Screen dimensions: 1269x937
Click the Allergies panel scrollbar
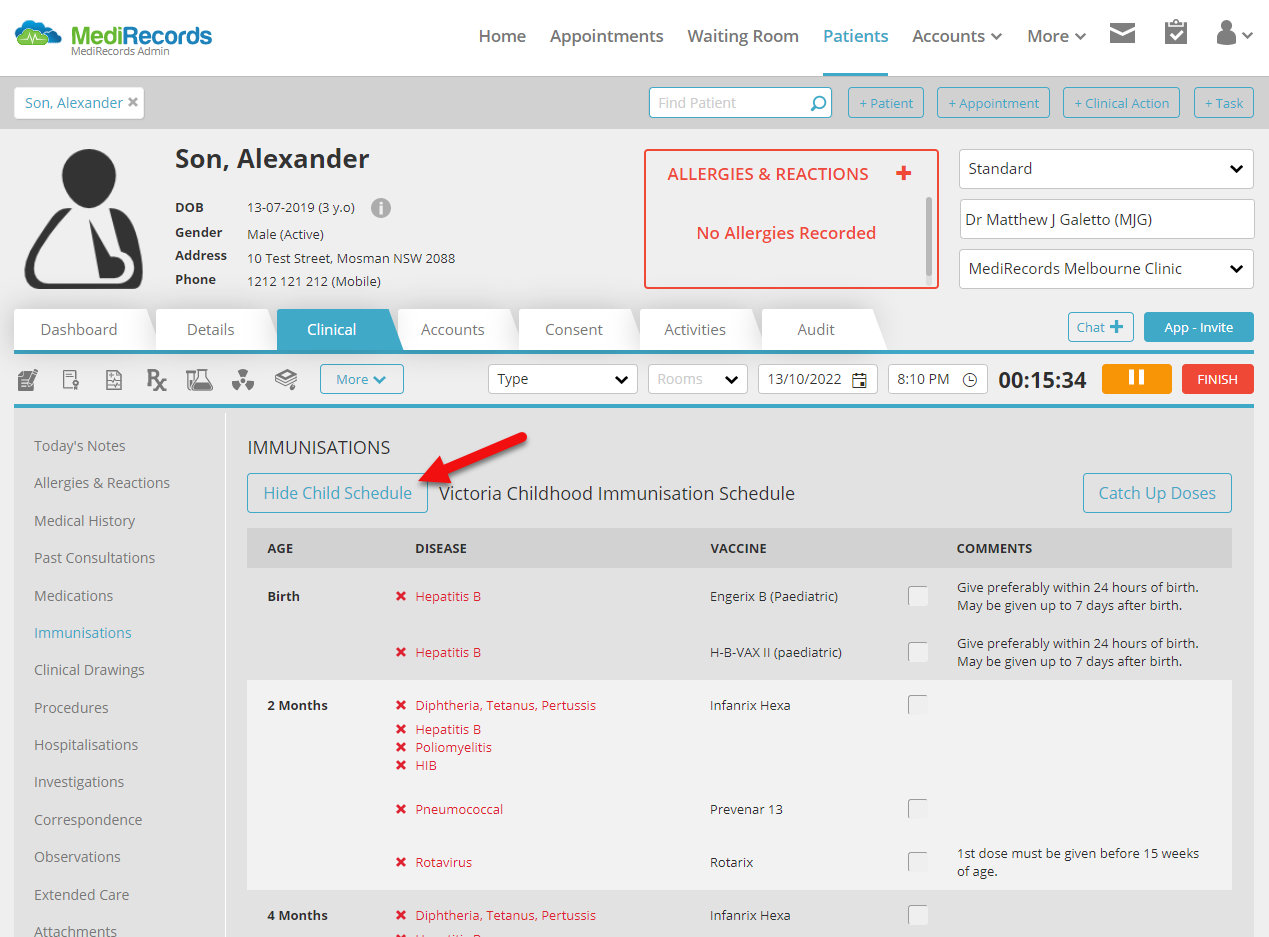coord(929,236)
